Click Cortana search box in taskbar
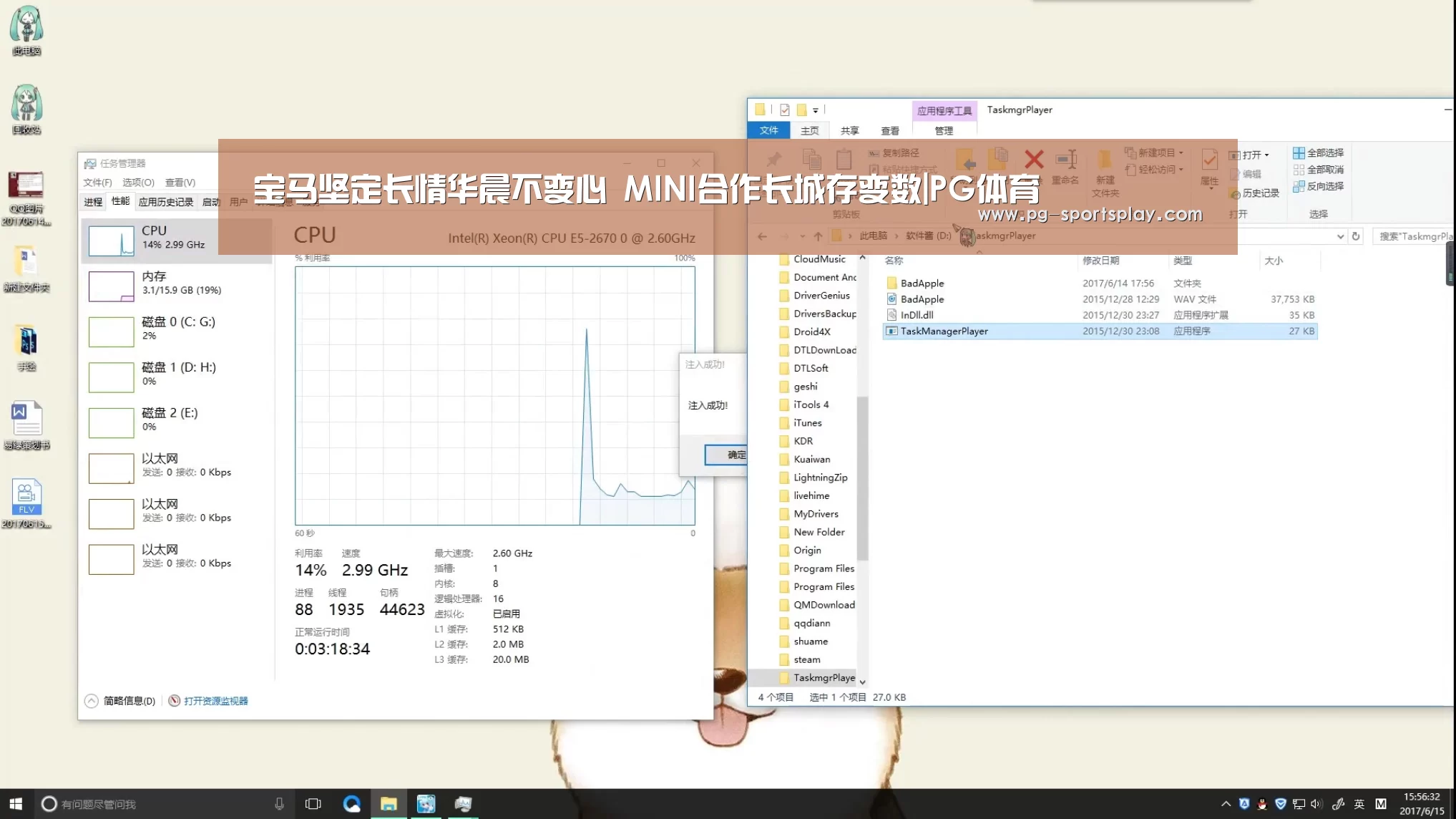 pyautogui.click(x=165, y=804)
